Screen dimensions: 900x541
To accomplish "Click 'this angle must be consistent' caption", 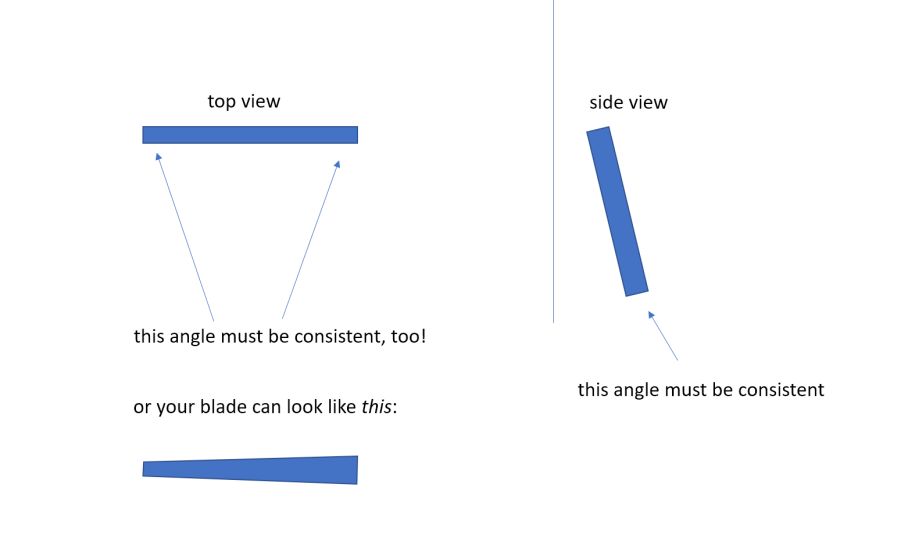I will click(701, 390).
